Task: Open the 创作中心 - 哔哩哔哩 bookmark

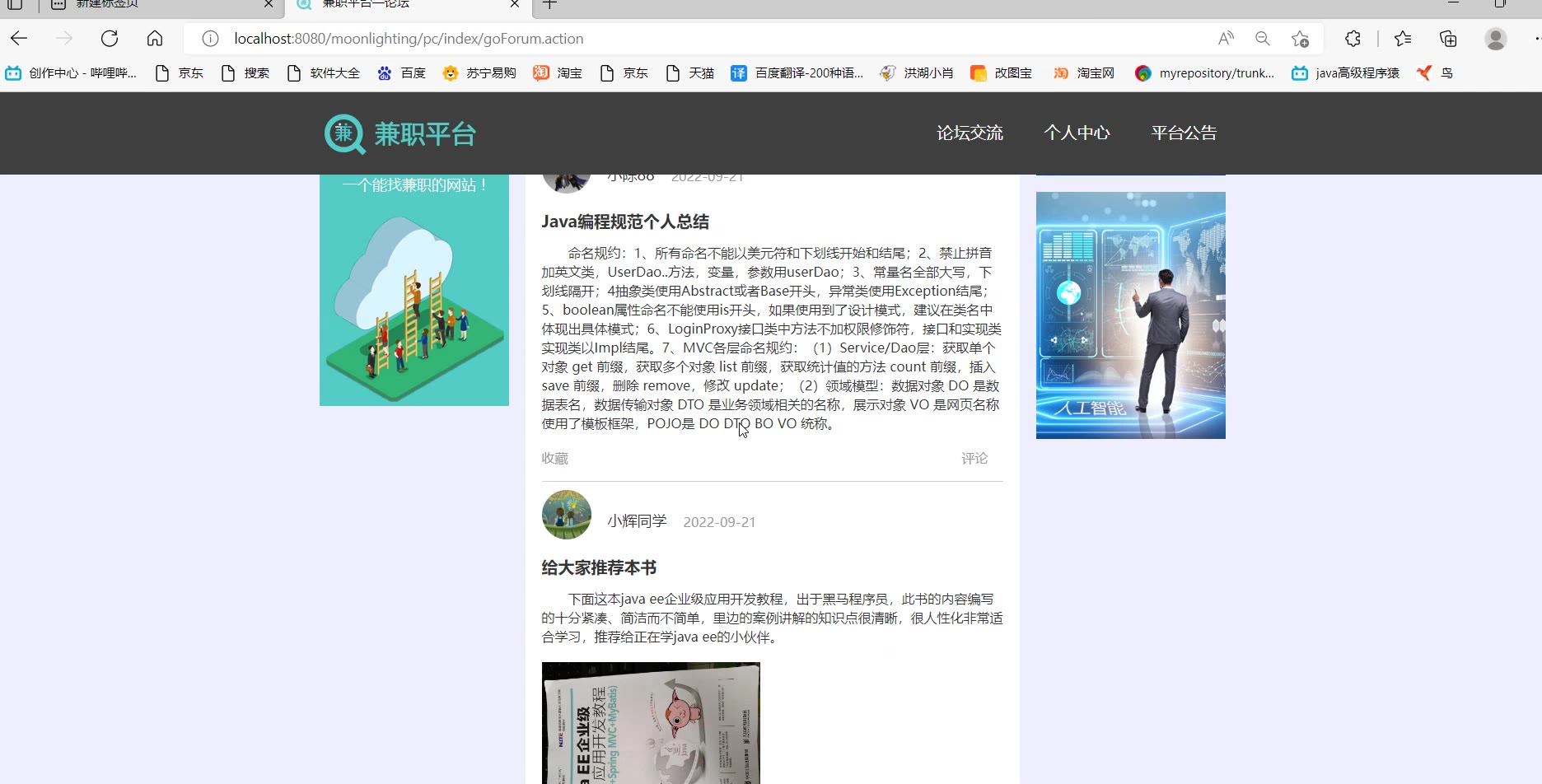Action: point(72,73)
